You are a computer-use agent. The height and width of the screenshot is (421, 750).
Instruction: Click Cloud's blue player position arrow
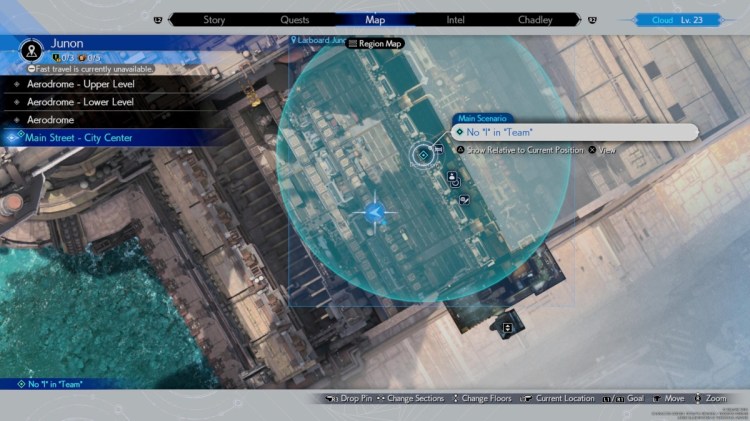tap(374, 212)
